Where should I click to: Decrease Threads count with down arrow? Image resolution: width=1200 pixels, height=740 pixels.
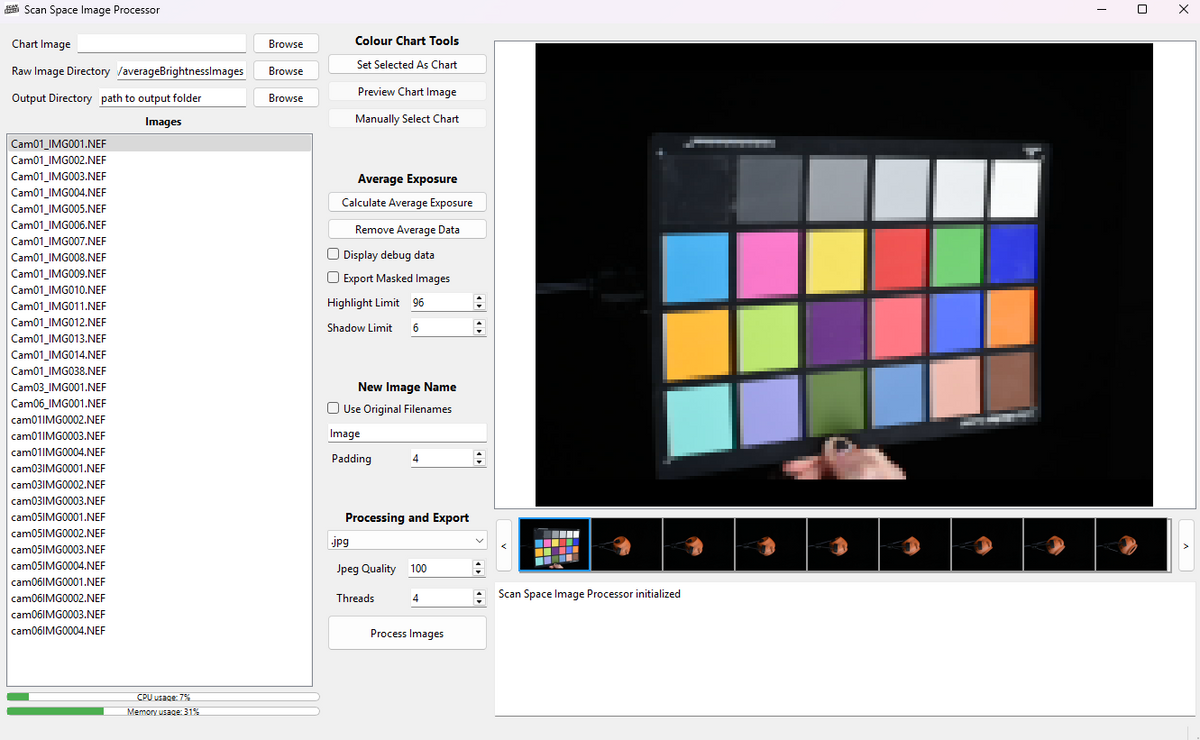[479, 602]
